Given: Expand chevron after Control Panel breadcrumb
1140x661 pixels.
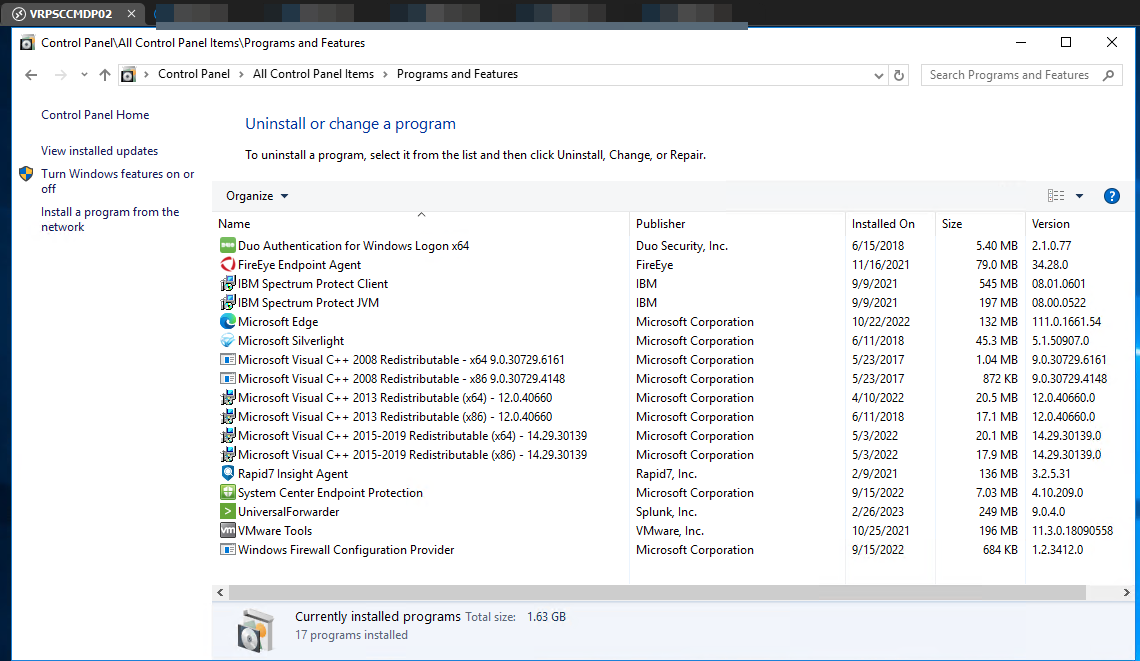Looking at the screenshot, I should [241, 74].
